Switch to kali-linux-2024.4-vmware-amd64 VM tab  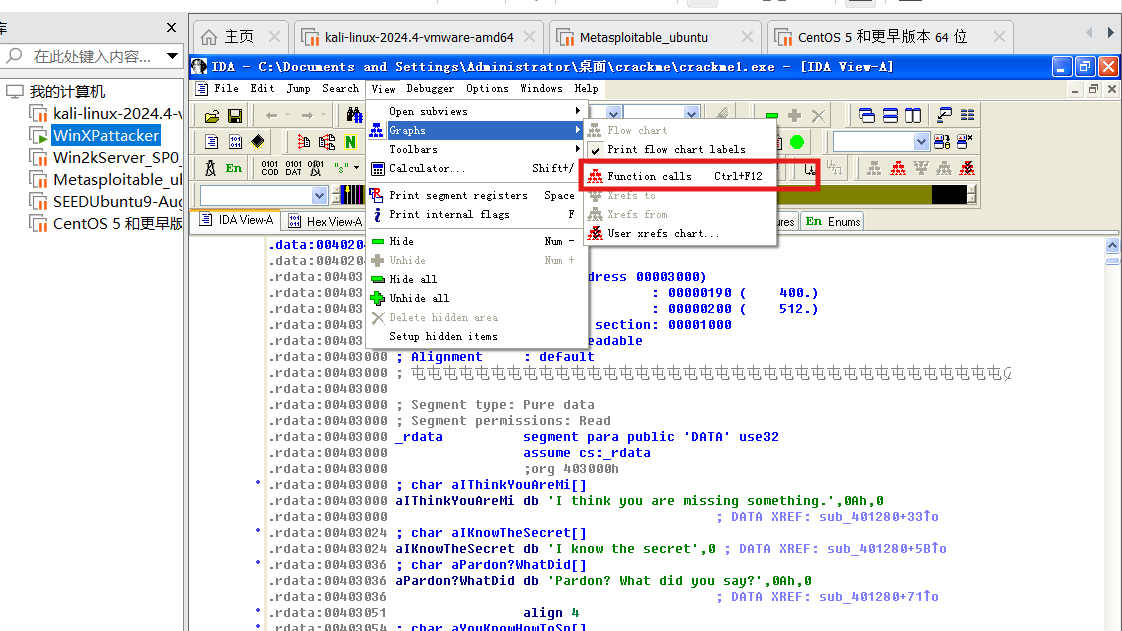pos(419,37)
